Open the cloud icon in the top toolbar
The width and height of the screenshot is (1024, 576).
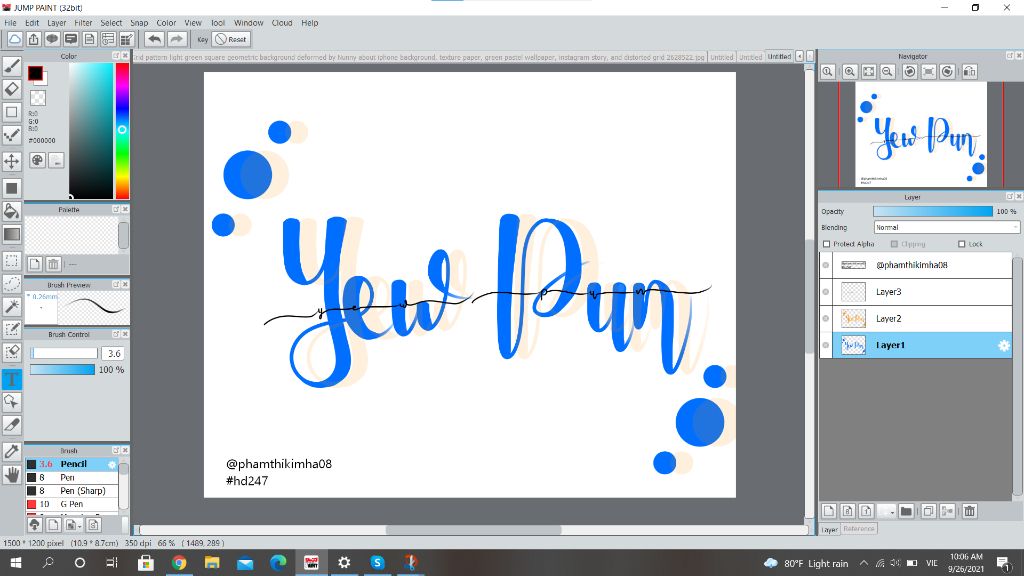click(14, 39)
